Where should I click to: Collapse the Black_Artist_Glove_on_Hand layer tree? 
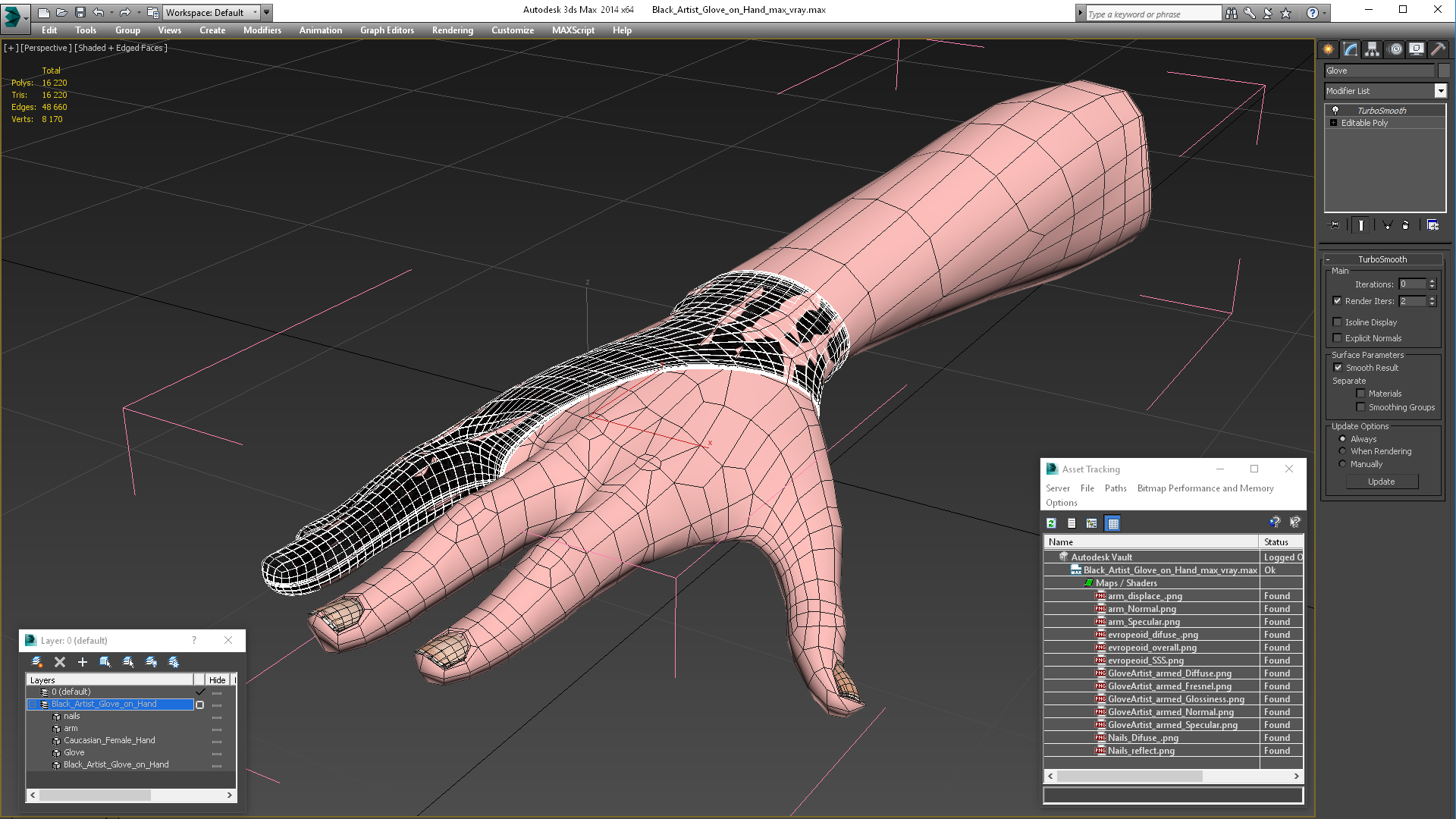[x=33, y=704]
